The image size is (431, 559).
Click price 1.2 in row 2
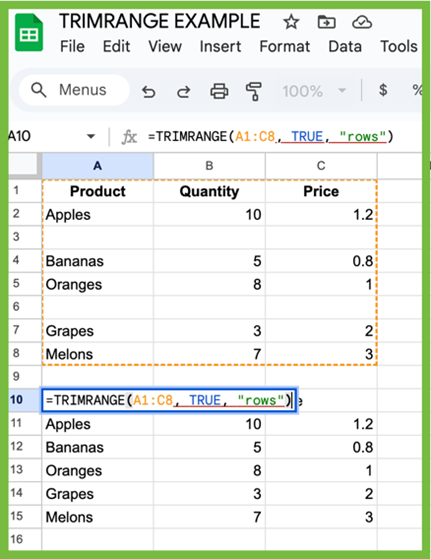coord(321,215)
